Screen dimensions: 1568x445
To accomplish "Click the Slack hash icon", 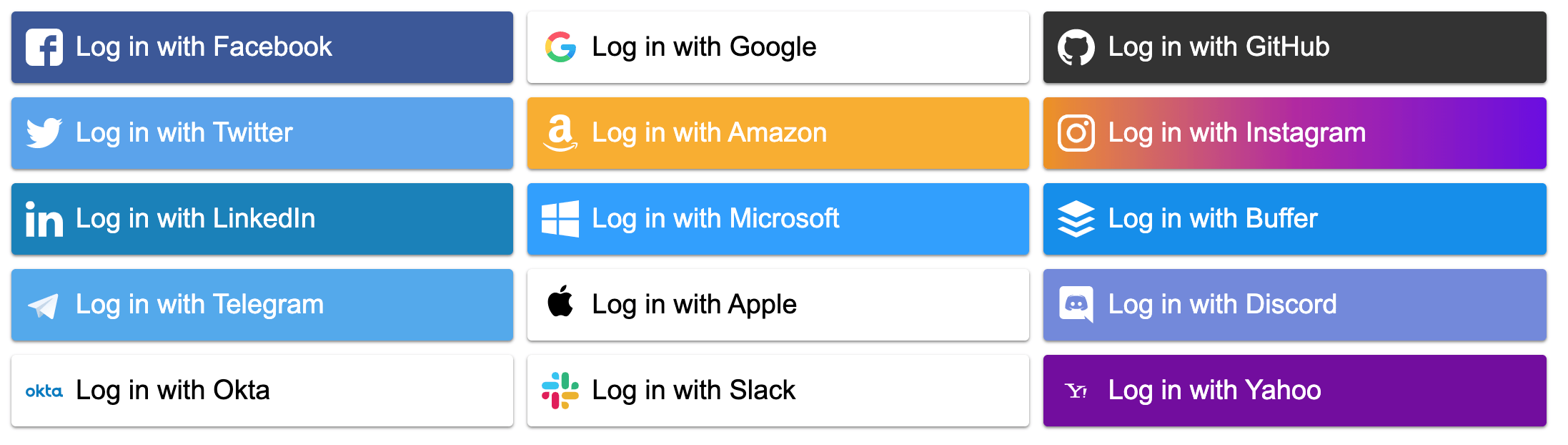I will tap(561, 391).
